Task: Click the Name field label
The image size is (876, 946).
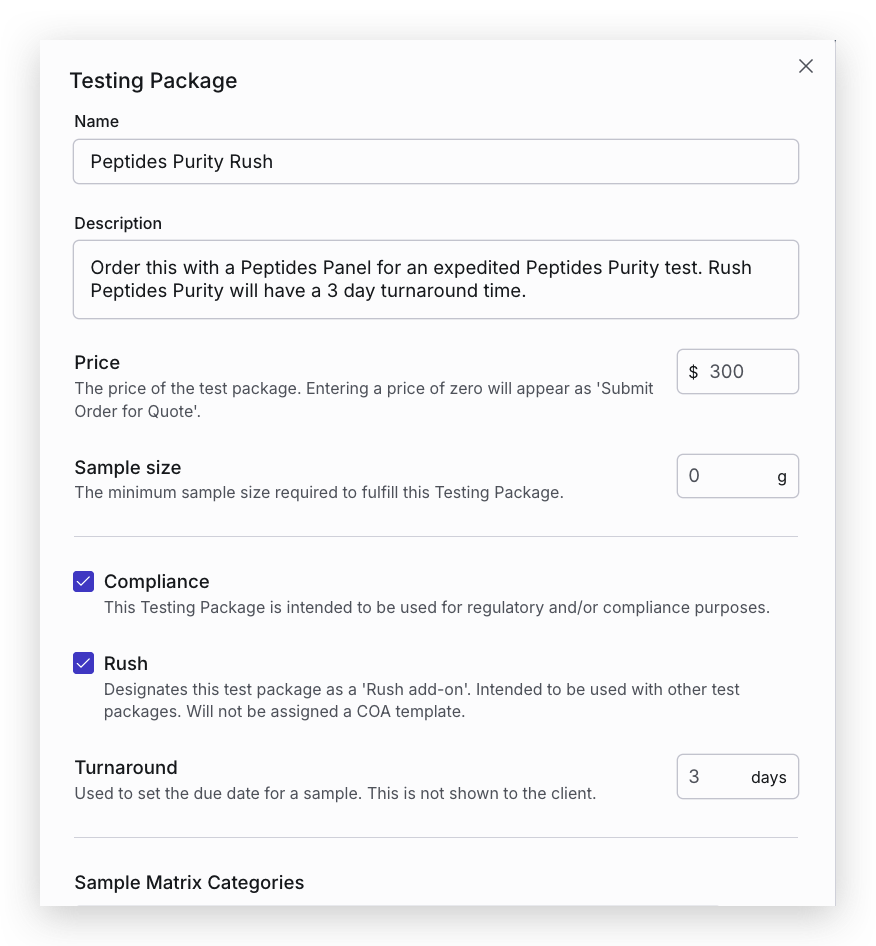Action: (x=97, y=121)
